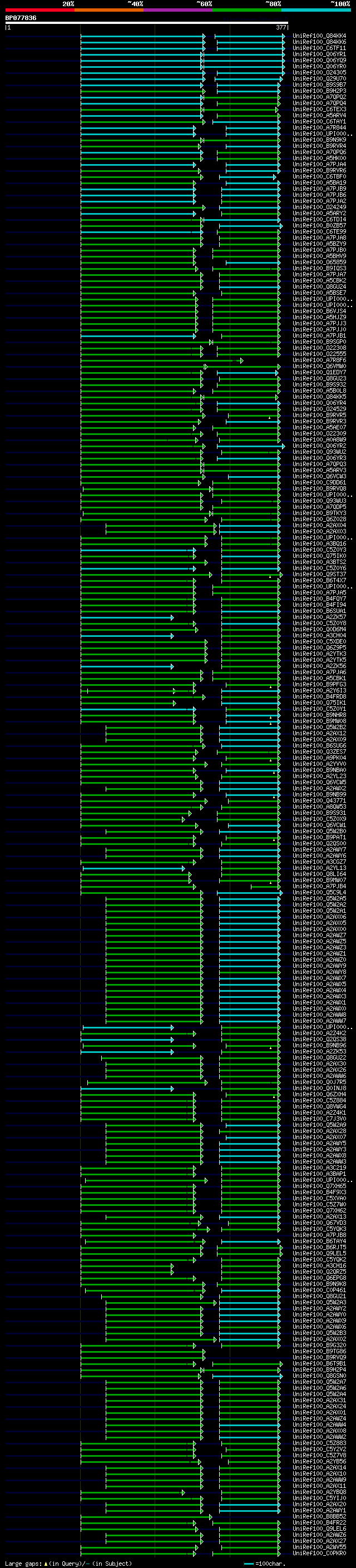Select the UniRef100_A7PJA4 label
This screenshot has width=356, height=1568.
pyautogui.click(x=319, y=164)
